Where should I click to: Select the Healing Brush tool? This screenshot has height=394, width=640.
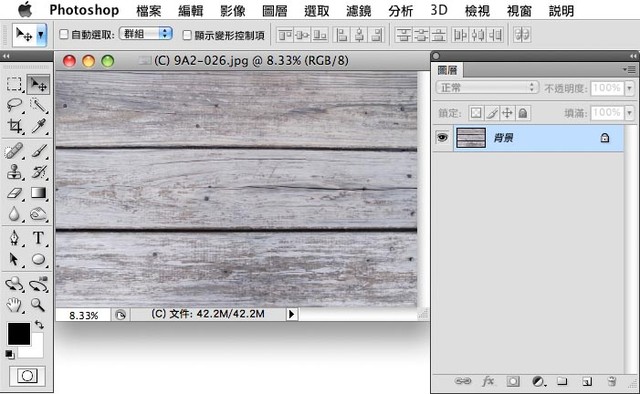pos(14,151)
